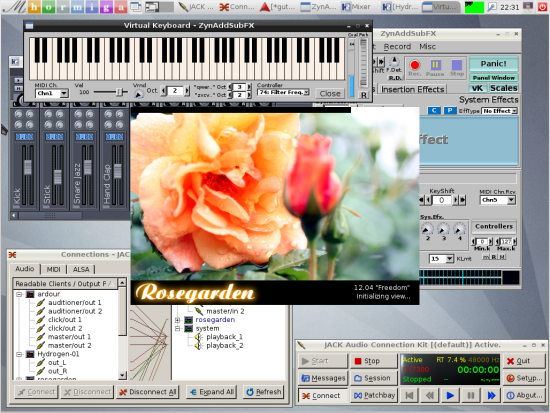
Task: Toggle the 'R' key-limit button near Min.k
Action: pyautogui.click(x=494, y=257)
